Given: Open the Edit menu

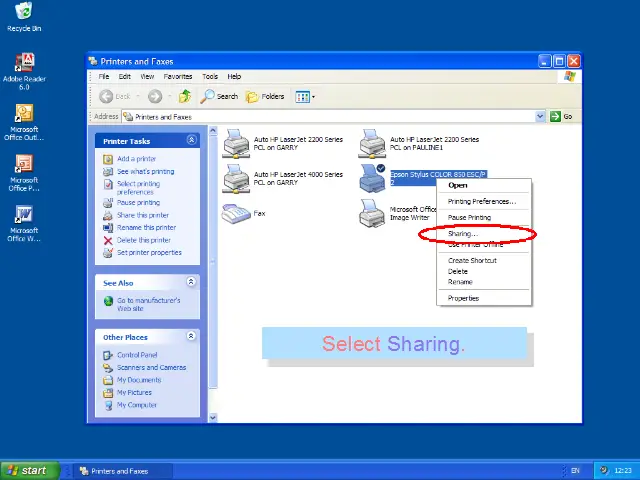Looking at the screenshot, I should 124,76.
